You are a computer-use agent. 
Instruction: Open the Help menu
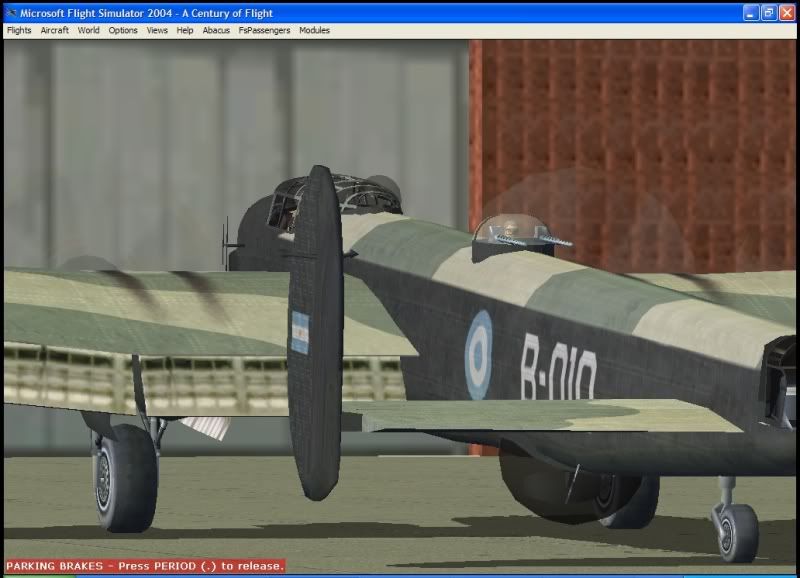point(185,31)
